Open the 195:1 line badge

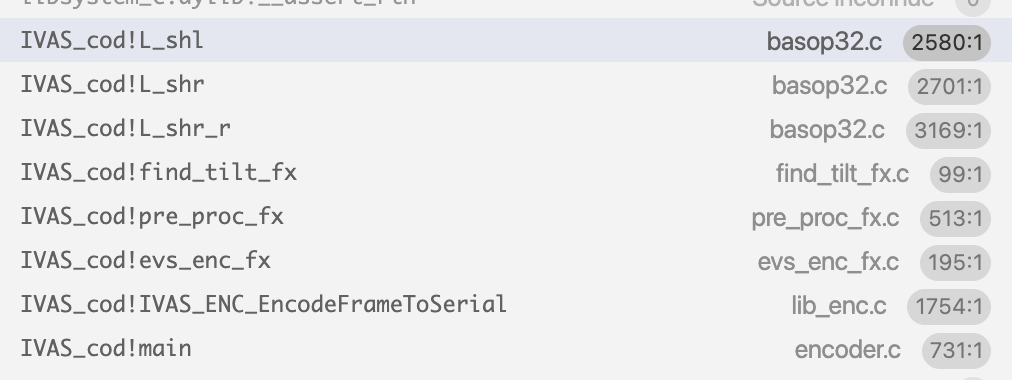pyautogui.click(x=955, y=262)
